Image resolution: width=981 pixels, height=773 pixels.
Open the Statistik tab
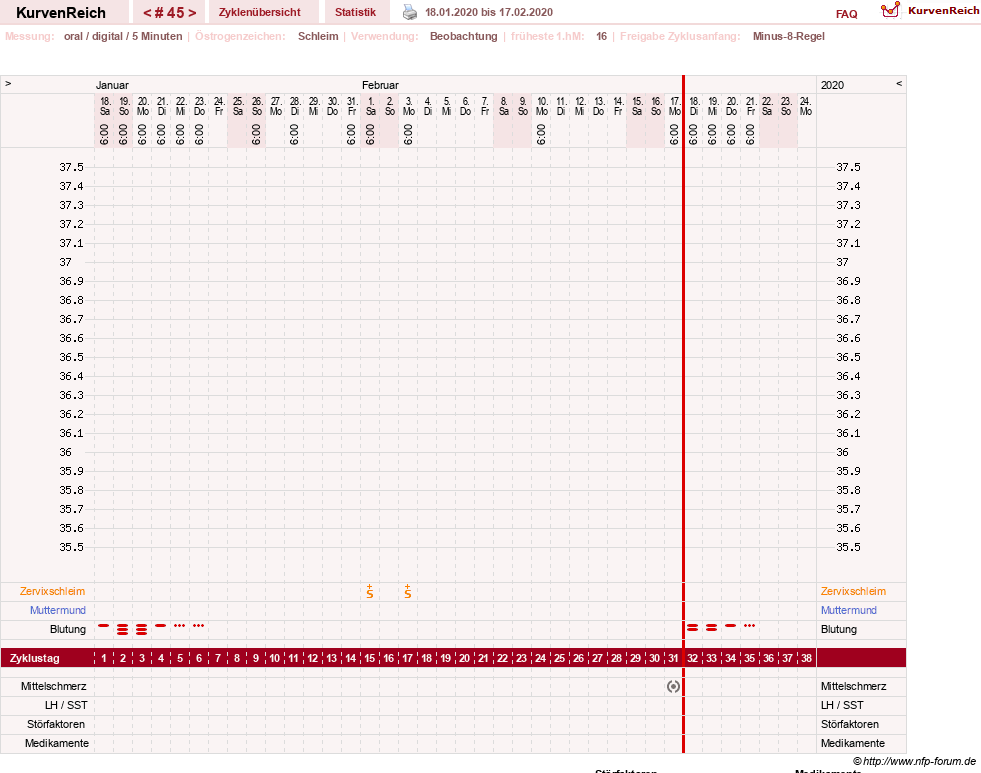point(355,12)
